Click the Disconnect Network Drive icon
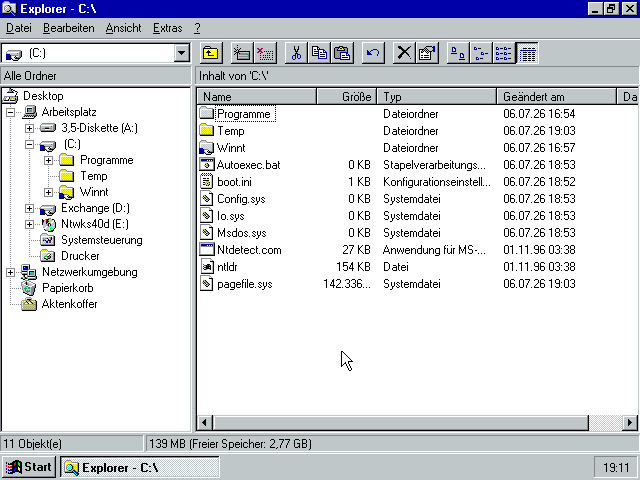Image resolution: width=640 pixels, height=480 pixels. coord(265,53)
